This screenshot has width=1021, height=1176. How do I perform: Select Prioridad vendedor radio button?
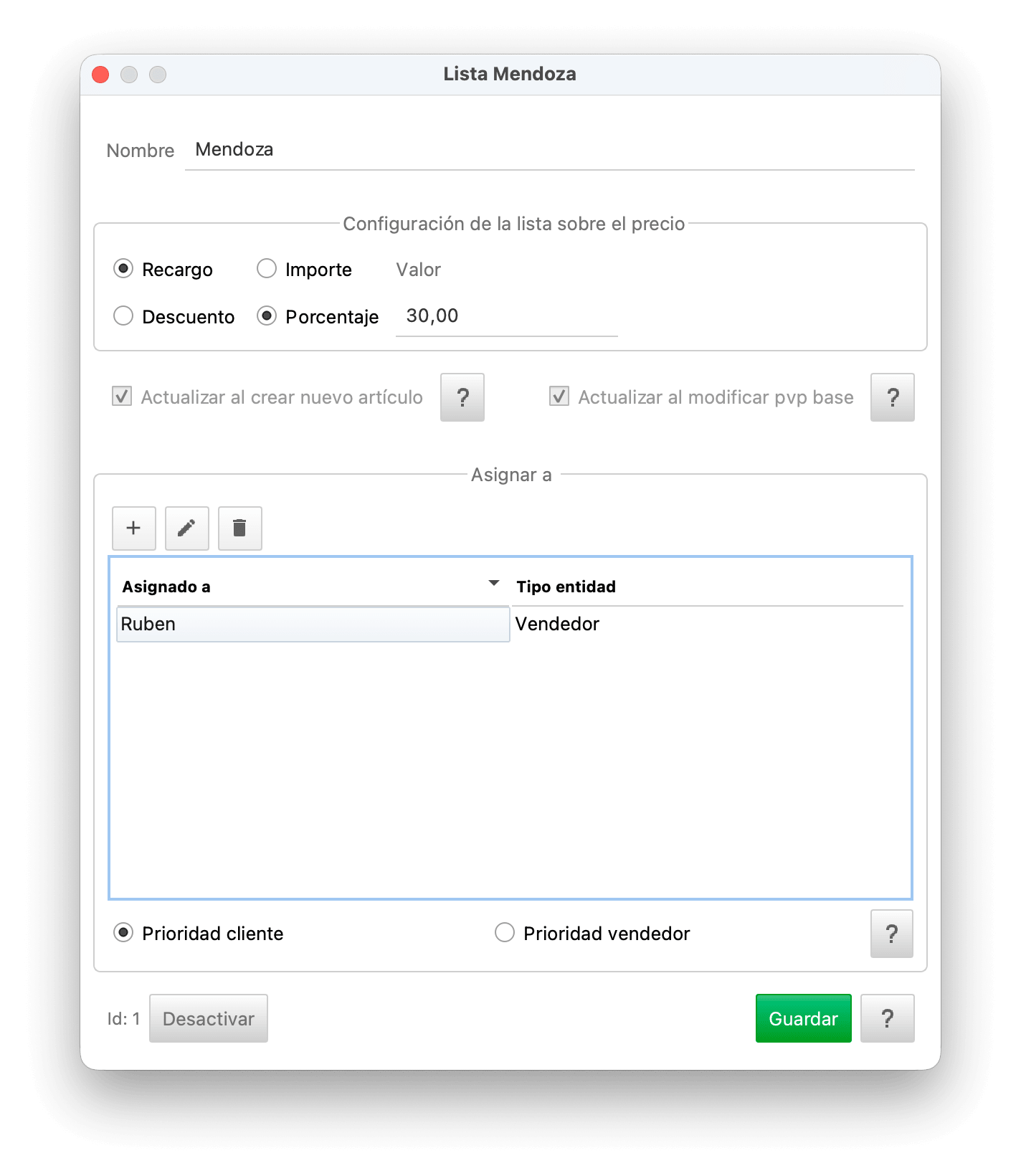click(x=505, y=933)
